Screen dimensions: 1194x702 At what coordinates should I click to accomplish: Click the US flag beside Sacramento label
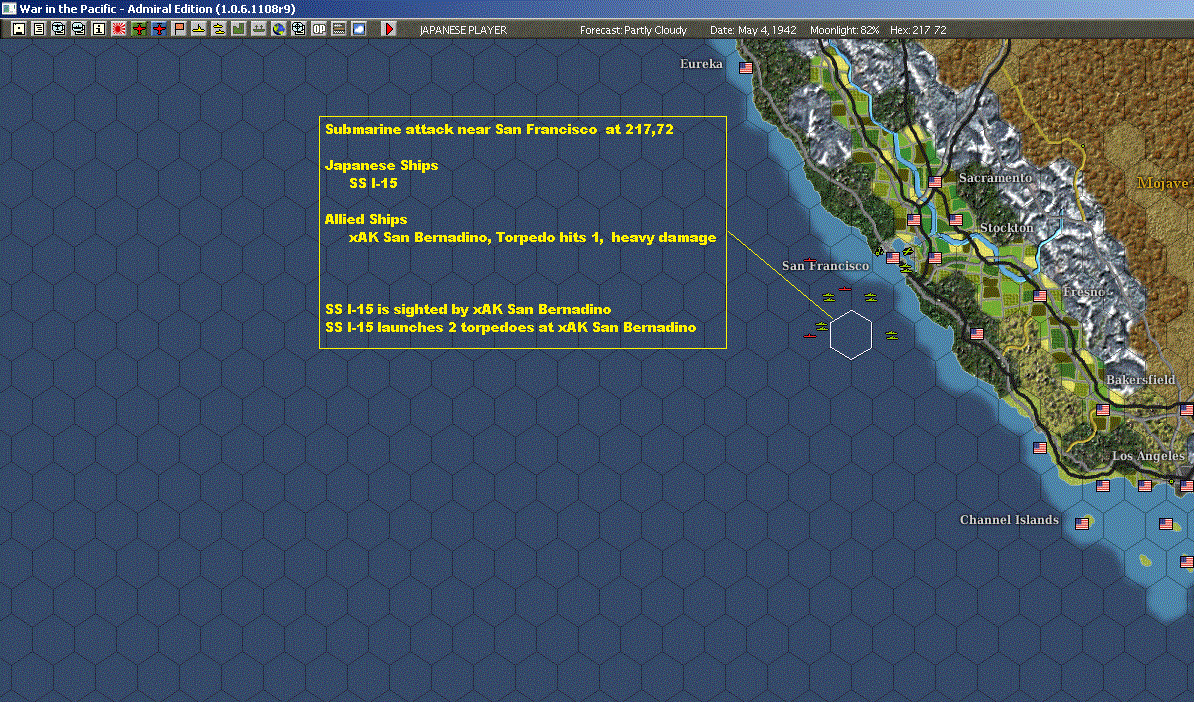(x=935, y=182)
